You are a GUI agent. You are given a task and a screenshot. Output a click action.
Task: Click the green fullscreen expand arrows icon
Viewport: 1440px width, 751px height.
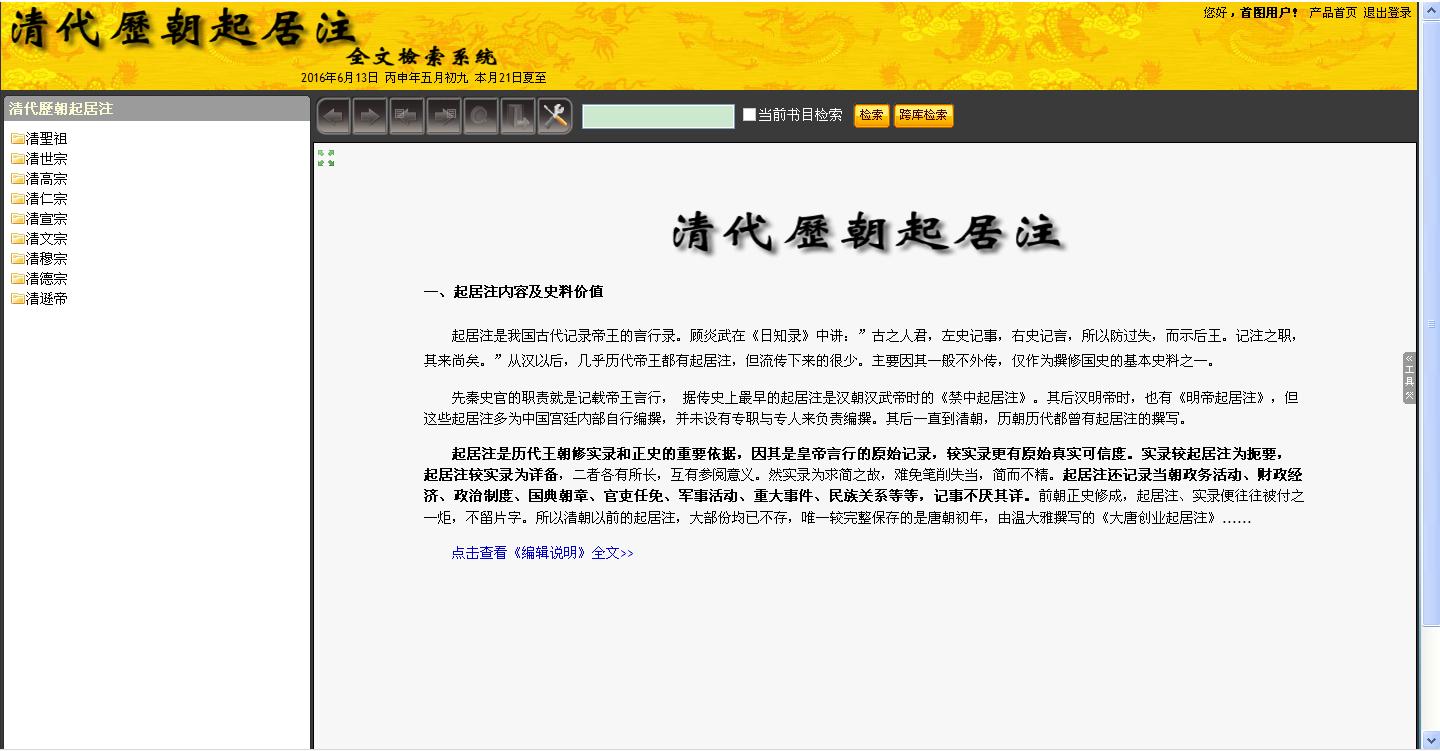pos(326,158)
